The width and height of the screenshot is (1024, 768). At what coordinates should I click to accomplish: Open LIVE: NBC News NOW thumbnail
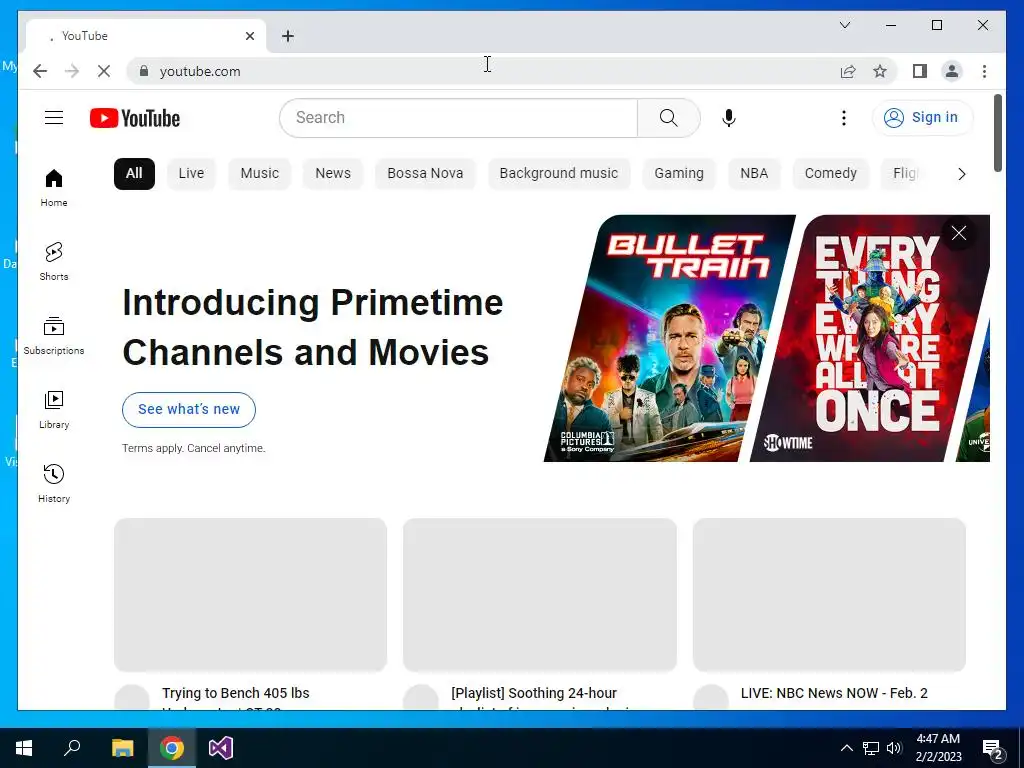[829, 594]
